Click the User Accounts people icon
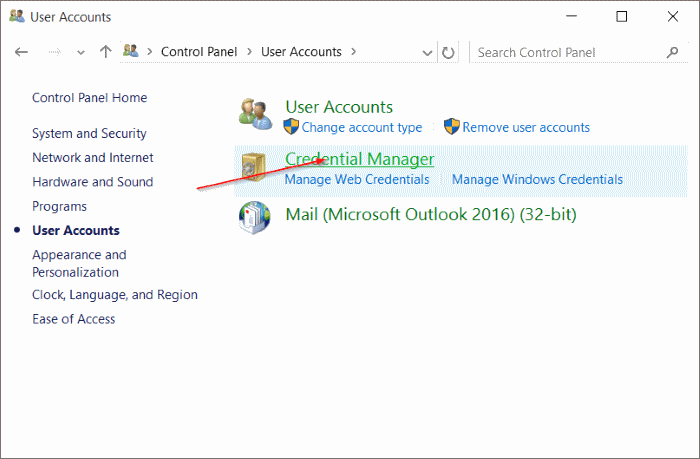Screen dimensions: 700x459 [255, 115]
